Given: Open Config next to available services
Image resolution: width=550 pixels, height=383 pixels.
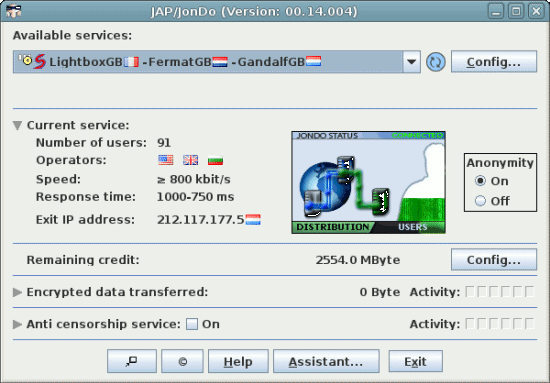Looking at the screenshot, I should point(494,62).
